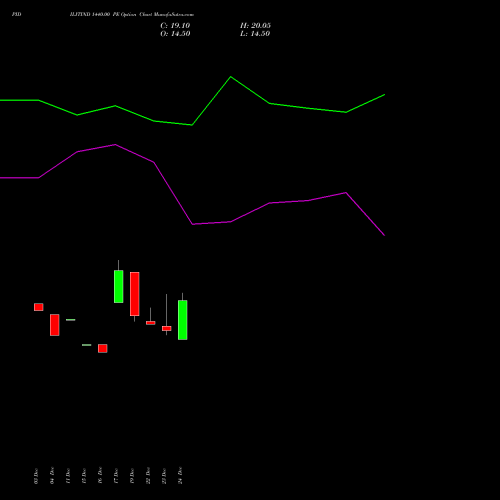
Task: Click the low price L: 14.50
Action: pyautogui.click(x=255, y=34)
